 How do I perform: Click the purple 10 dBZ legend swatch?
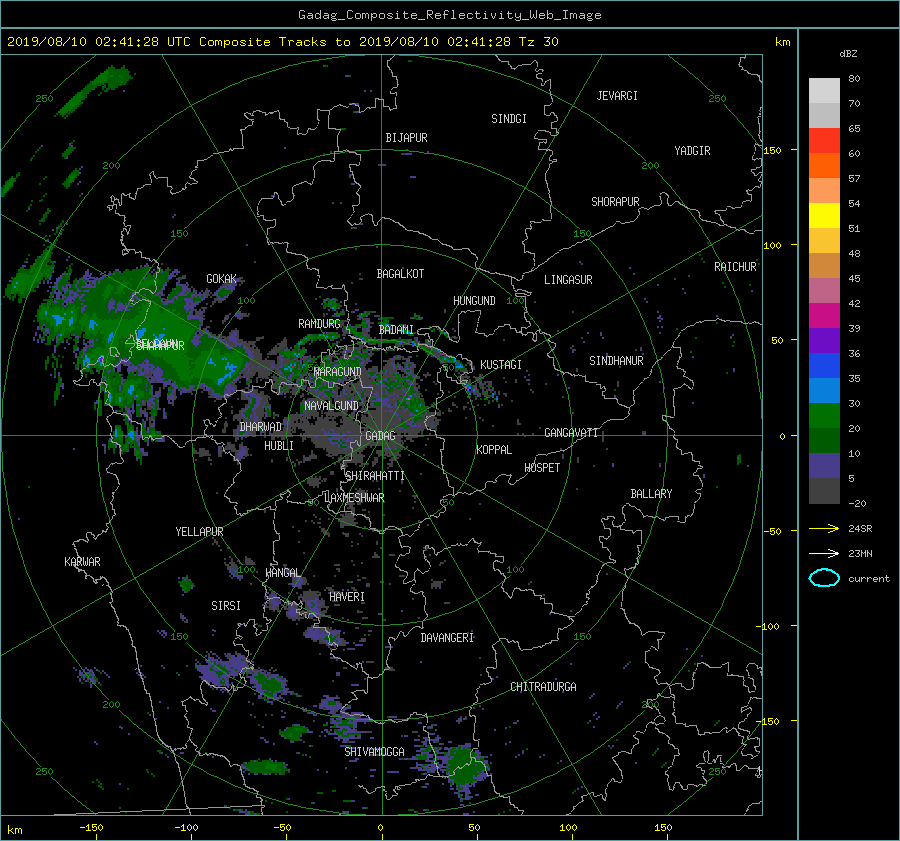click(x=824, y=466)
